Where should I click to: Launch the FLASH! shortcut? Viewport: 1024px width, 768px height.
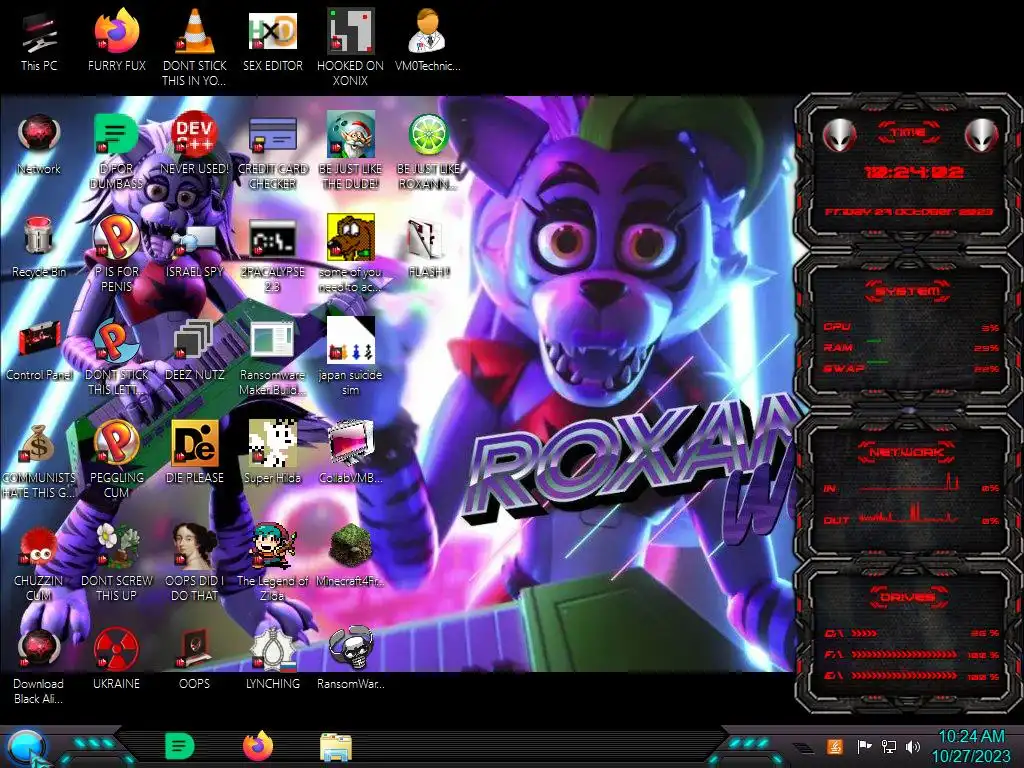pos(428,248)
